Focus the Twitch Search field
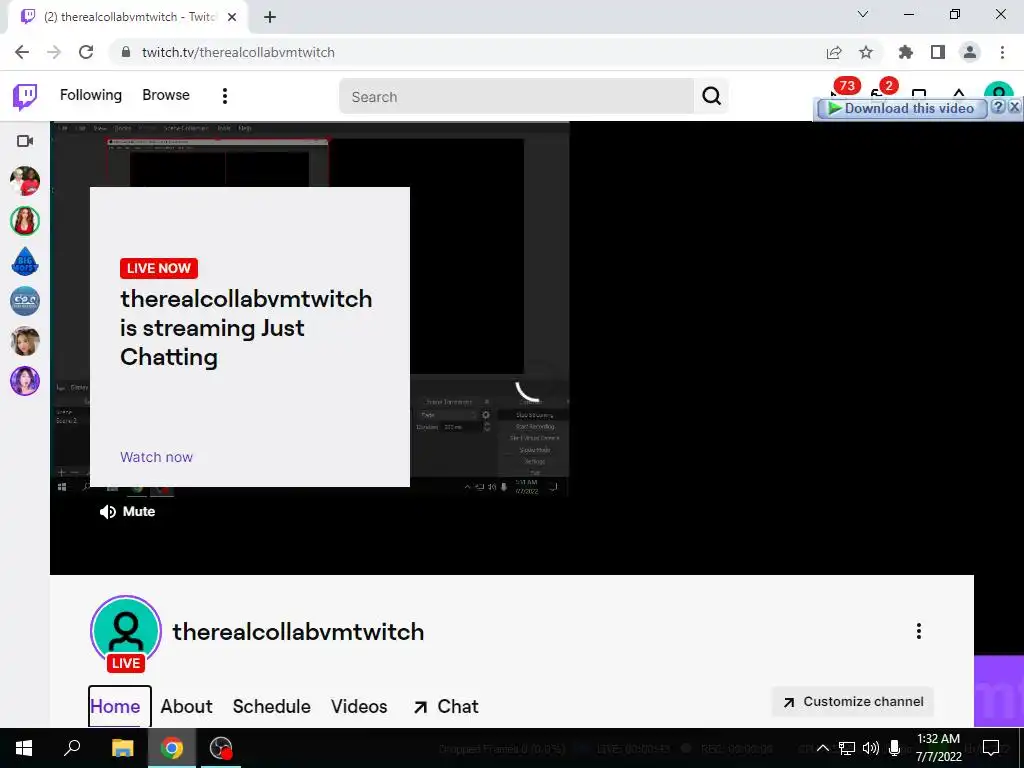 517,97
